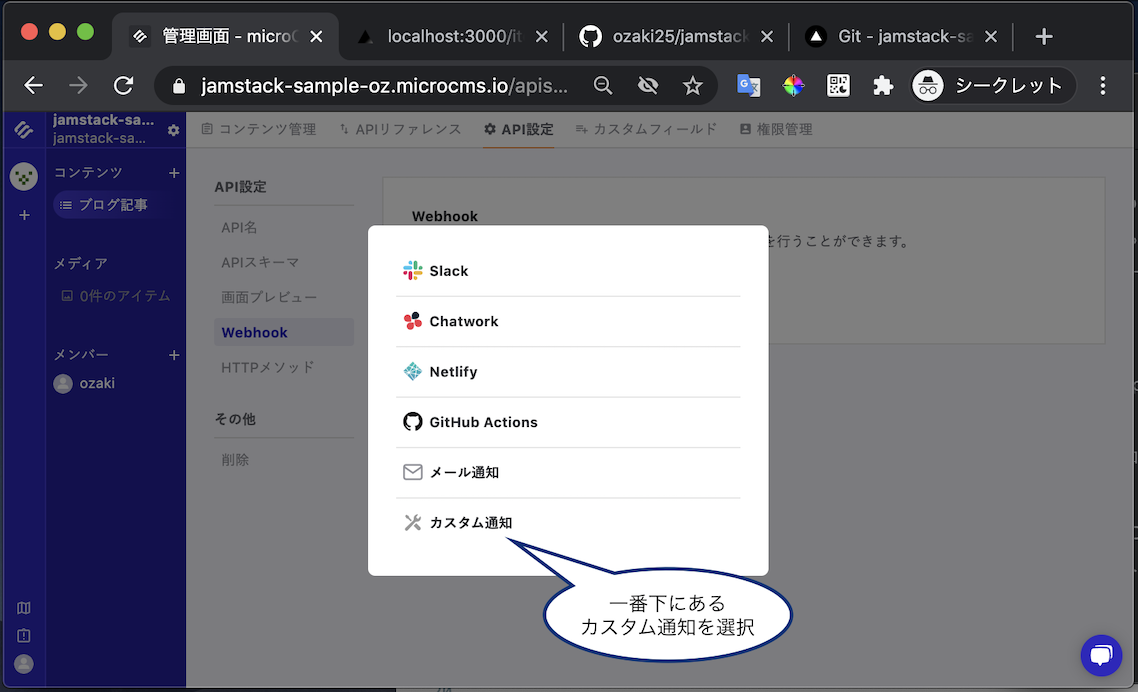Reload the page
Image resolution: width=1138 pixels, height=692 pixels.
[x=123, y=86]
